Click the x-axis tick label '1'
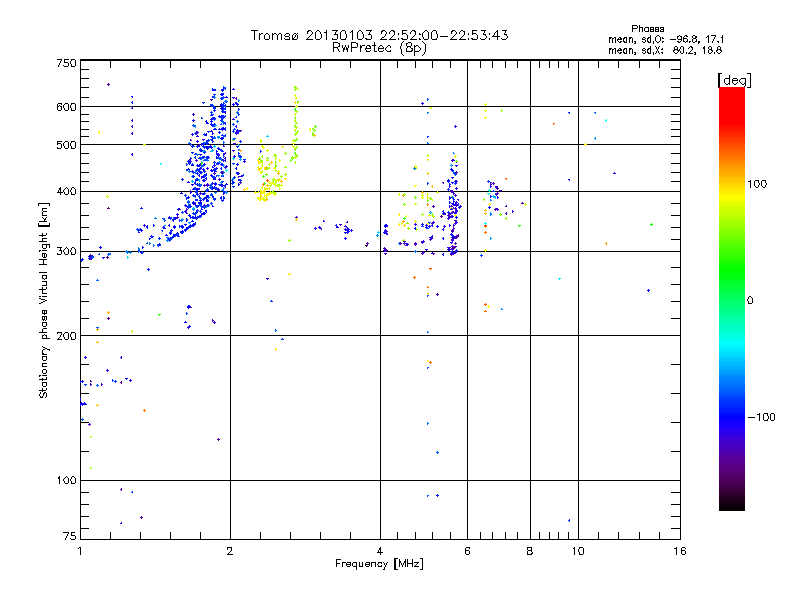This screenshot has height=600, width=800. 80,551
